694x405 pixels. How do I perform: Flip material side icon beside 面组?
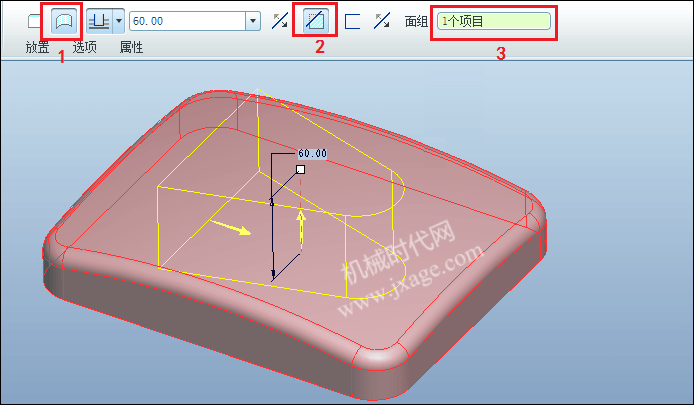pos(382,21)
